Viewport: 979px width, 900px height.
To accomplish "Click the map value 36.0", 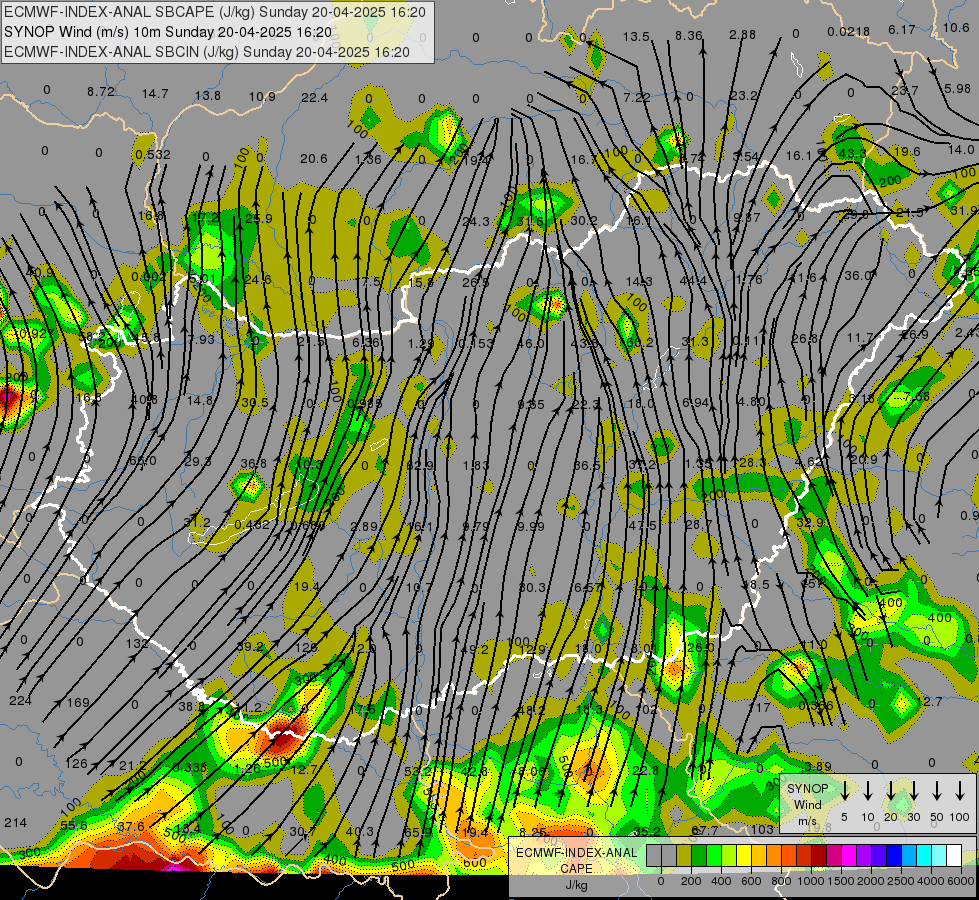I will (858, 275).
